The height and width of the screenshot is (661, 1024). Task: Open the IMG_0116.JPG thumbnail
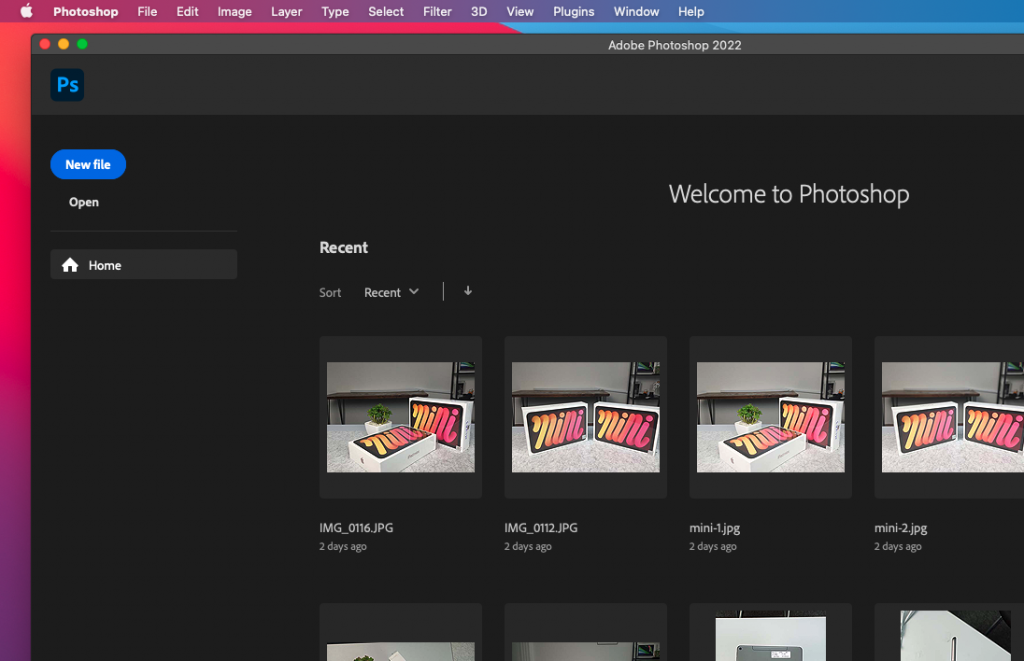(x=401, y=417)
